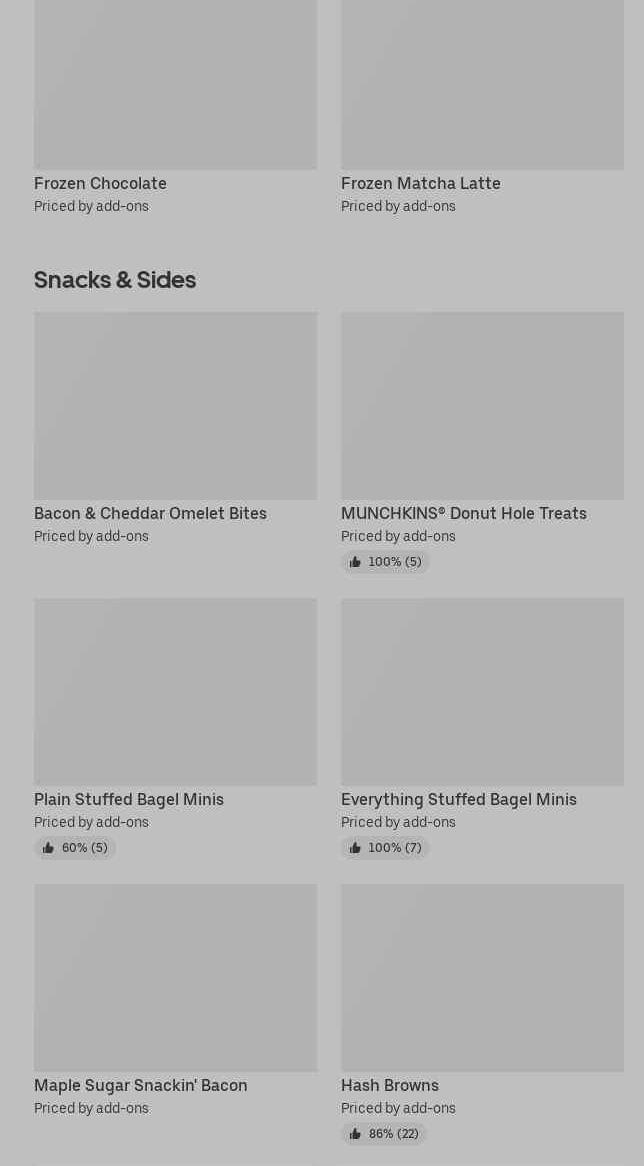Open Bacon & Cheddar Omelet Bites title link
This screenshot has height=1166, width=644.
[150, 513]
